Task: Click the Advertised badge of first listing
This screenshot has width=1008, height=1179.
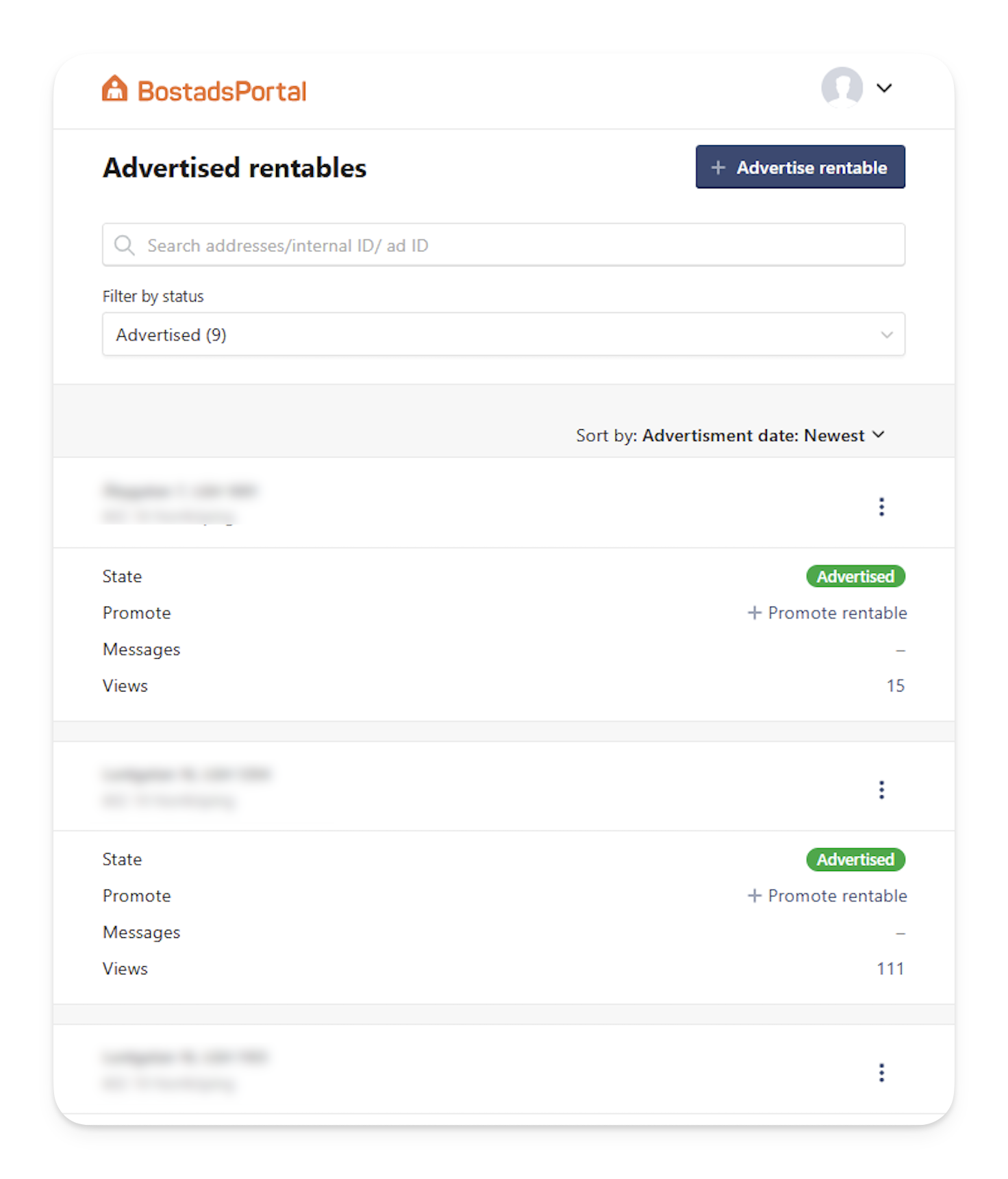Action: pyautogui.click(x=855, y=576)
